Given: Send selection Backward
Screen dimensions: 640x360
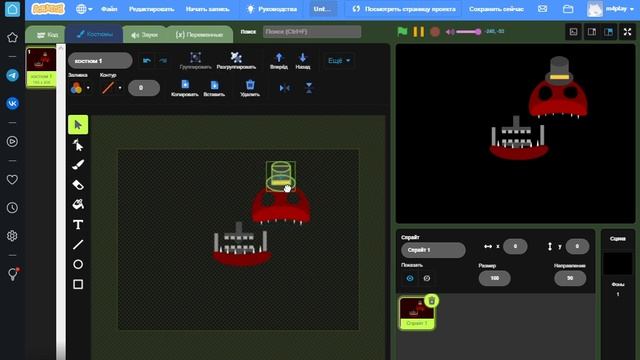Looking at the screenshot, I should click(302, 60).
